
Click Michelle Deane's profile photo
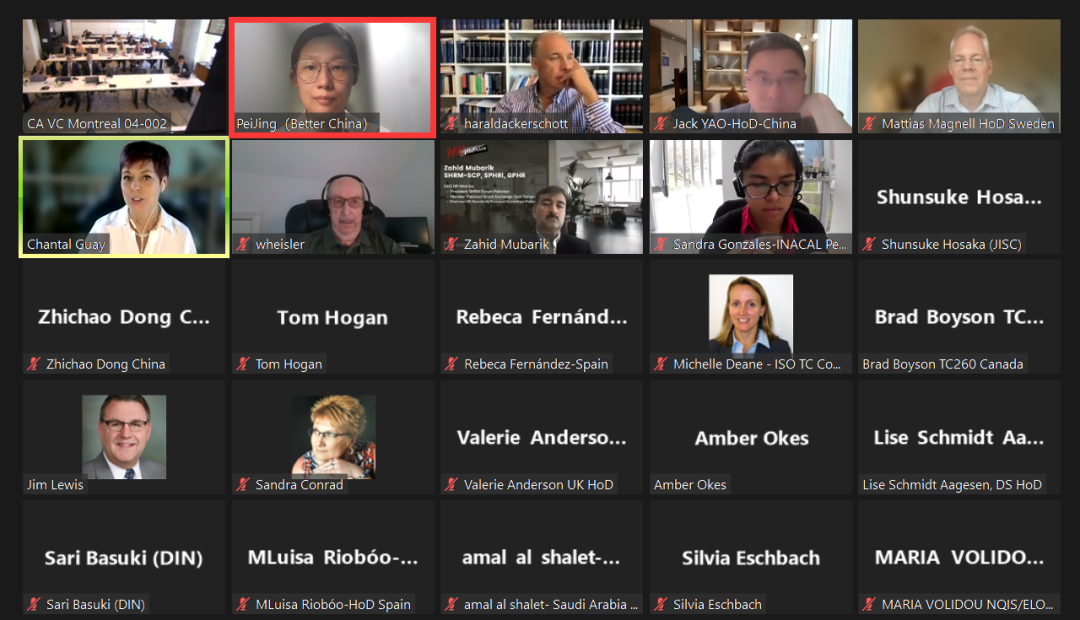751,313
